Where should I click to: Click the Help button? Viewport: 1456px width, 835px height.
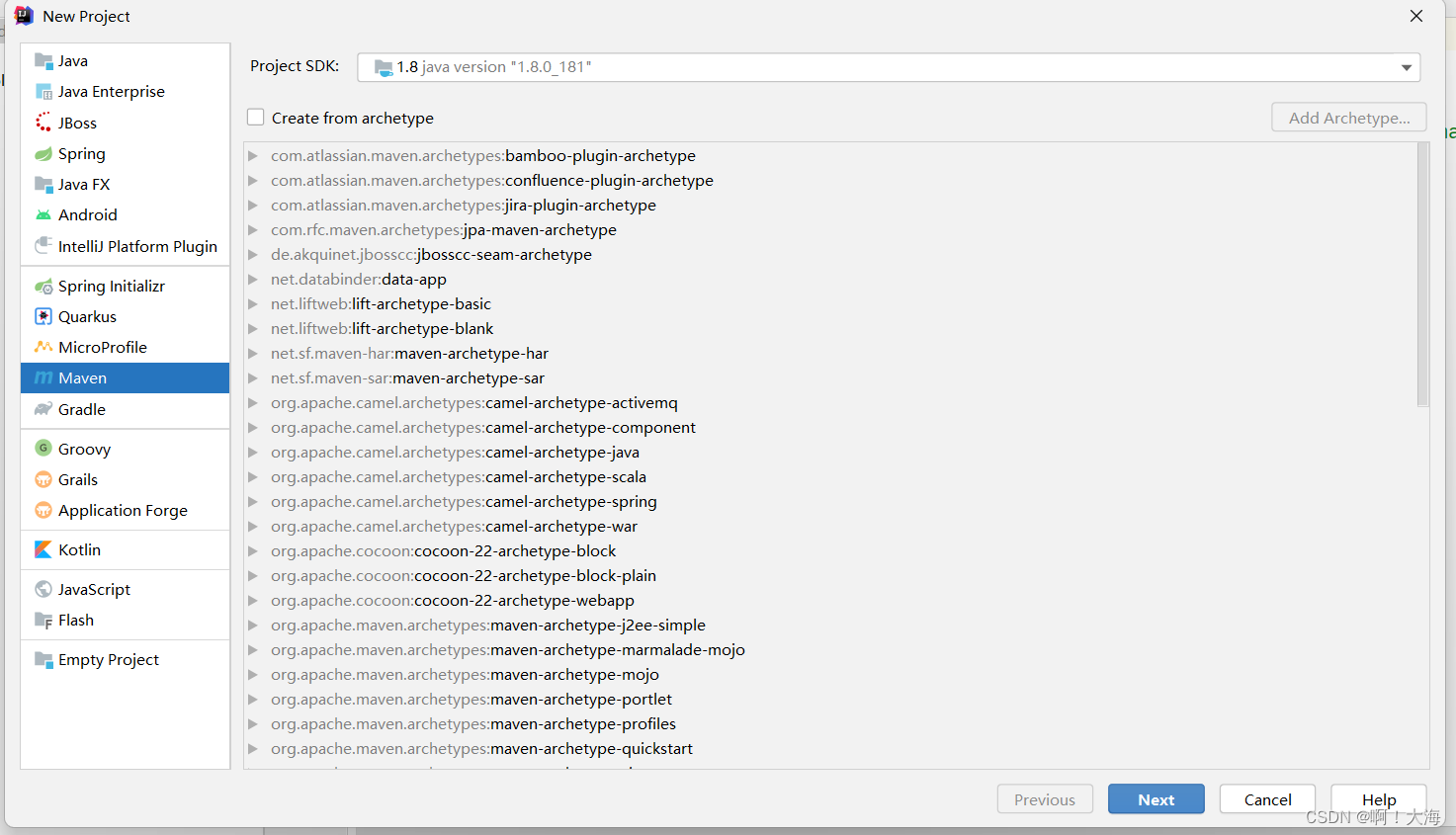1378,798
